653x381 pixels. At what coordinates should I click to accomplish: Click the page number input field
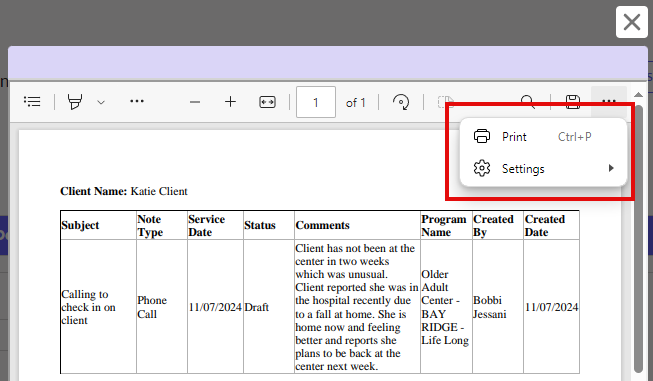pos(316,102)
